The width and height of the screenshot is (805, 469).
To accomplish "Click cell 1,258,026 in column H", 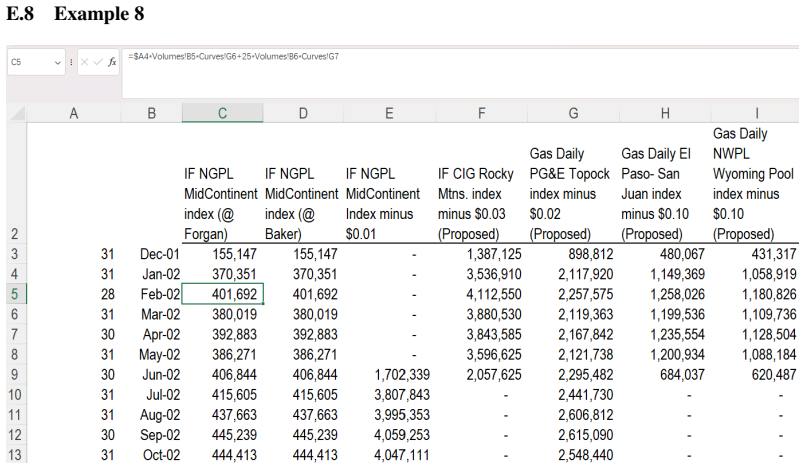I will pyautogui.click(x=677, y=294).
